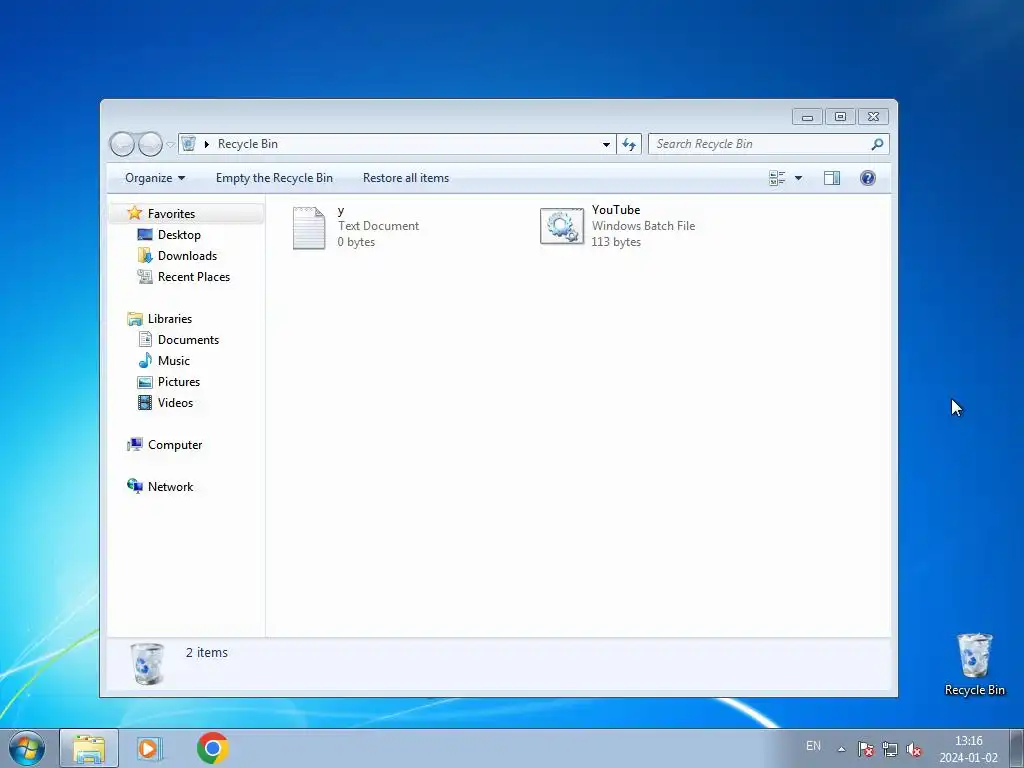Click the Recent Places icon in sidebar
Viewport: 1024px width, 768px height.
click(145, 276)
